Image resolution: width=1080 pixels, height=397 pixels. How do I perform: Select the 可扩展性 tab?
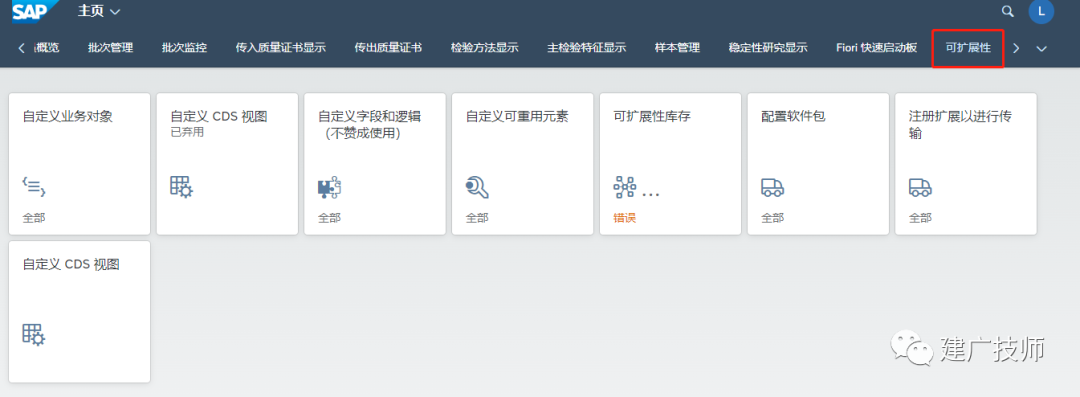point(968,48)
